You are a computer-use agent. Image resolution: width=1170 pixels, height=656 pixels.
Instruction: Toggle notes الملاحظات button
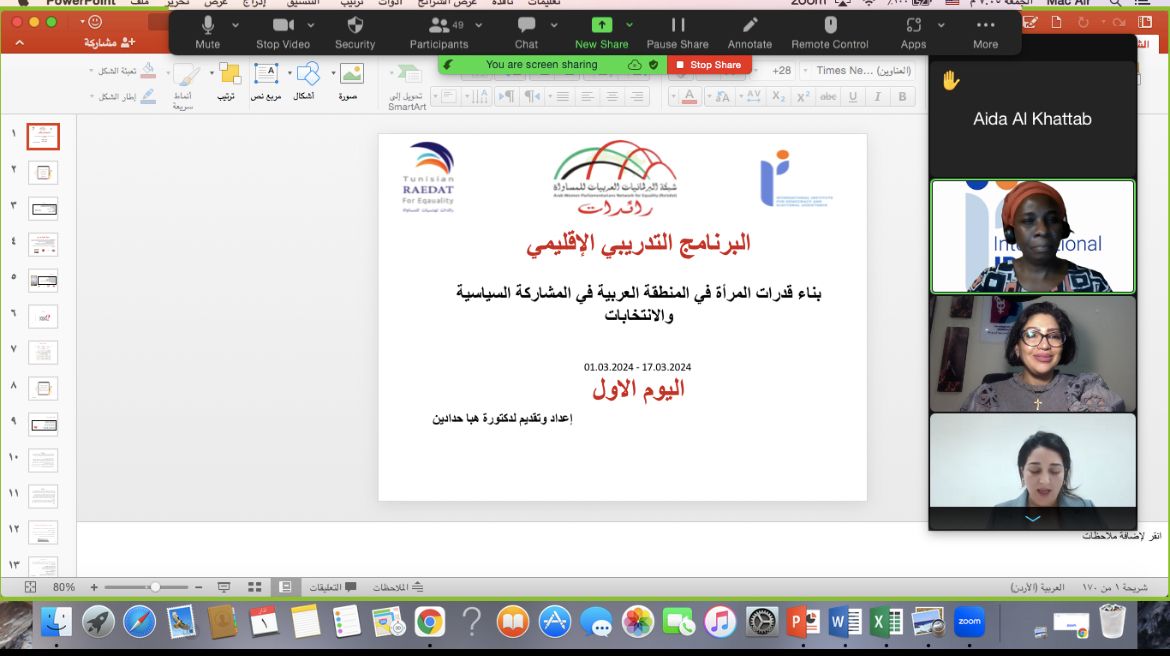click(x=398, y=587)
